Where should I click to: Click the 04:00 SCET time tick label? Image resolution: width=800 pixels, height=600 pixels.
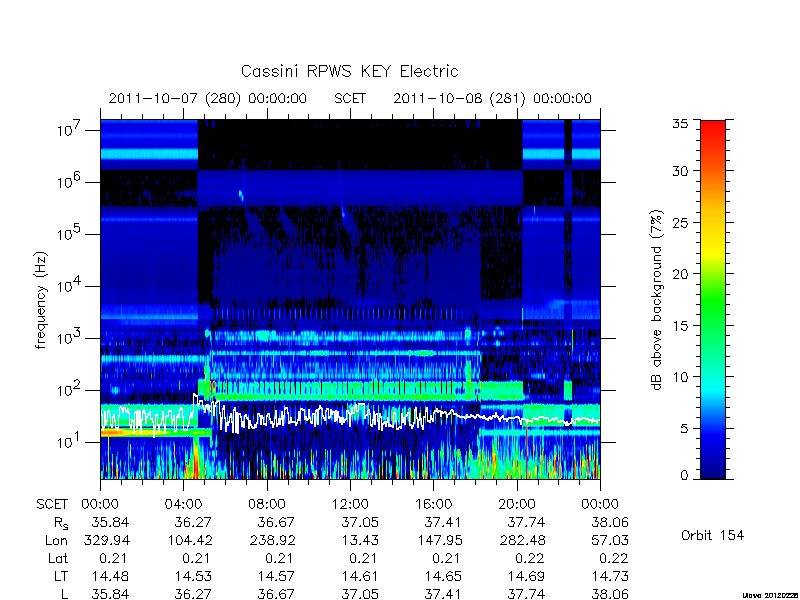183,505
